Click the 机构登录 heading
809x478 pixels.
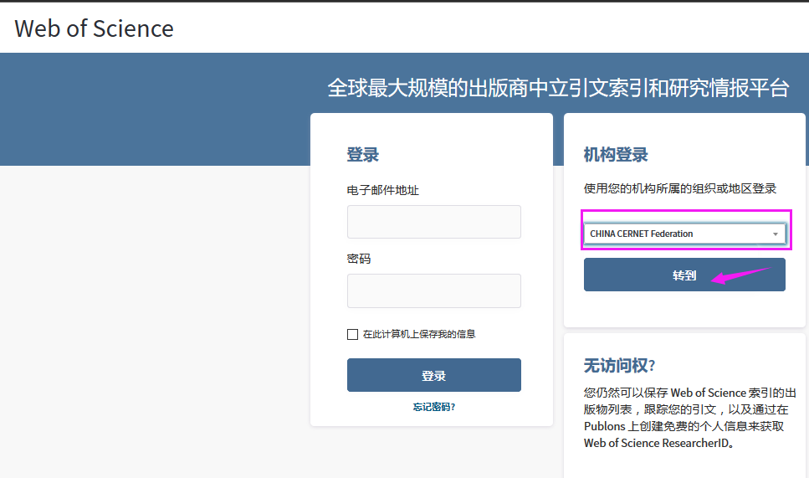click(x=615, y=155)
